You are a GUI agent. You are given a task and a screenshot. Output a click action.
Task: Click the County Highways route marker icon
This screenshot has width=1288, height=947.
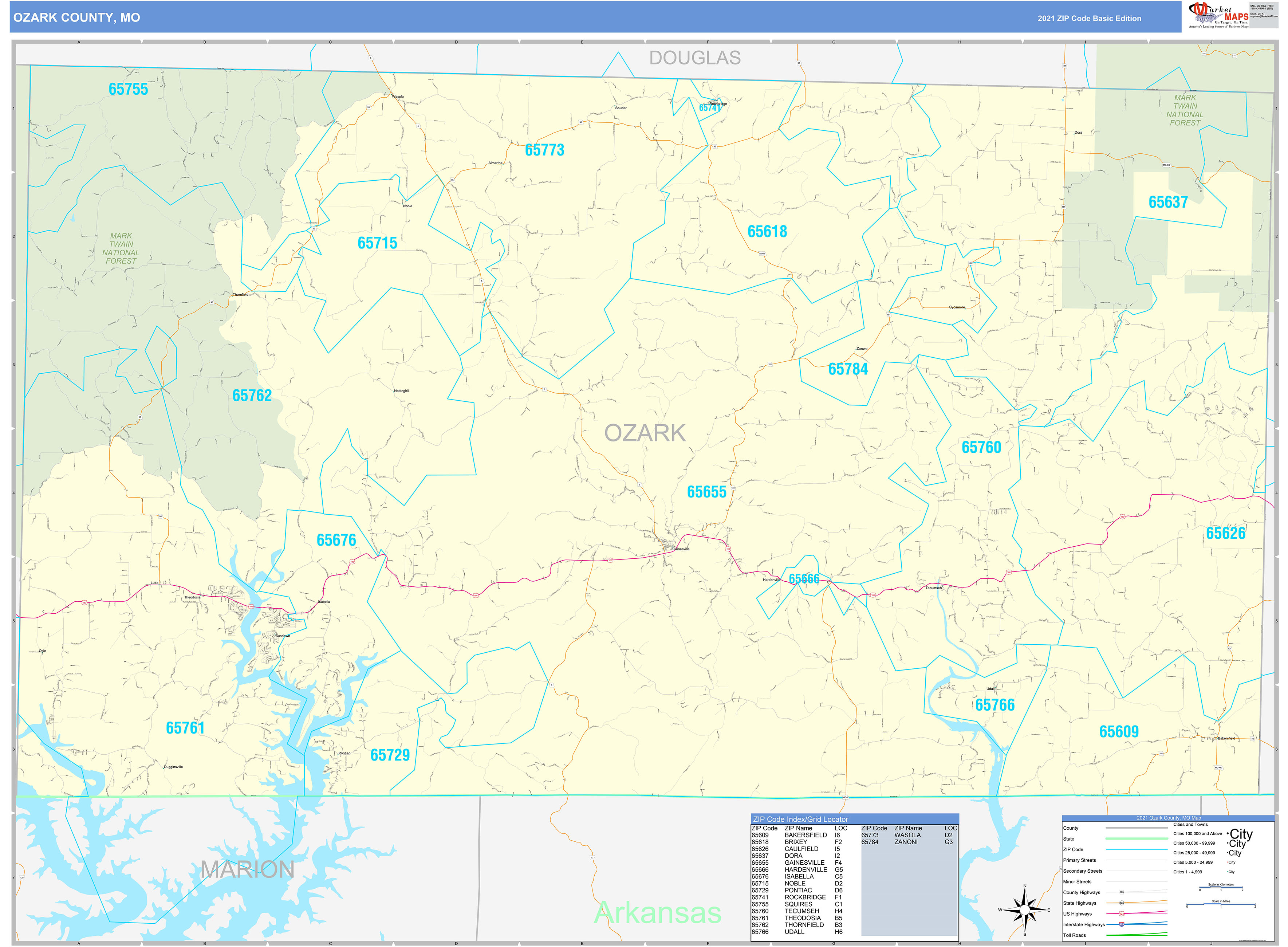pos(1122,892)
